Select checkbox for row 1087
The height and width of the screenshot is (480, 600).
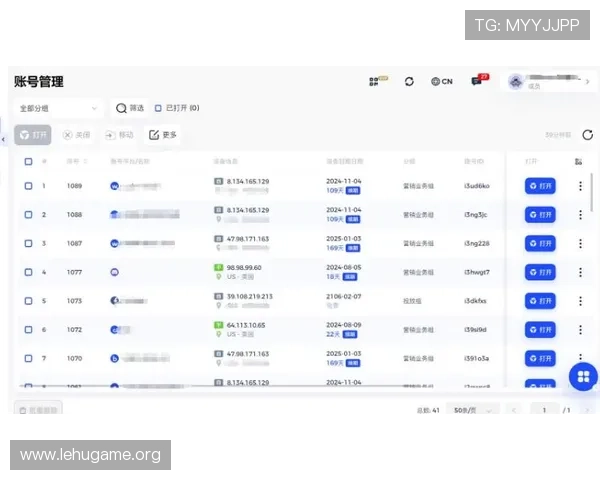[28, 243]
